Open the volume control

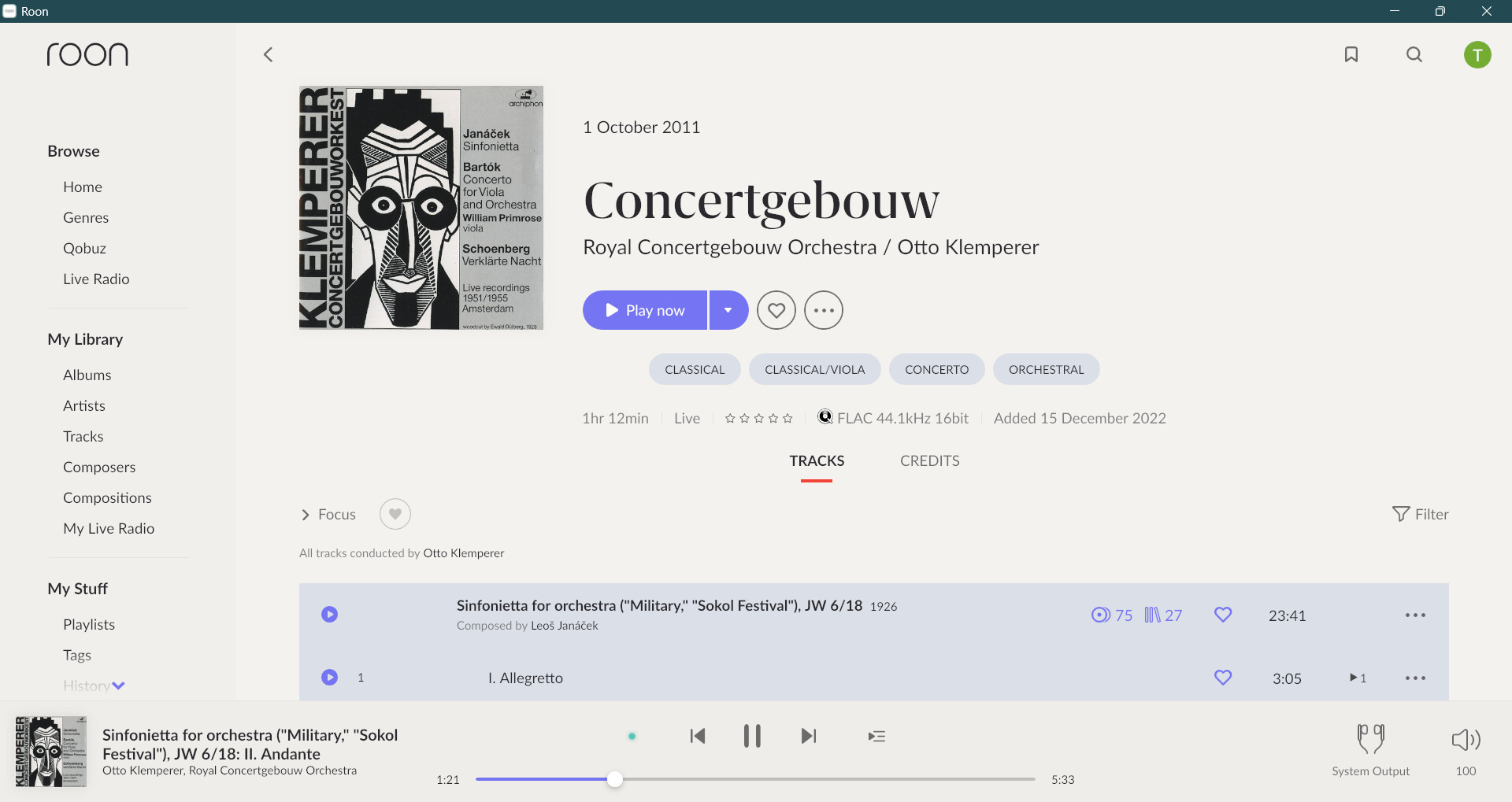1466,750
